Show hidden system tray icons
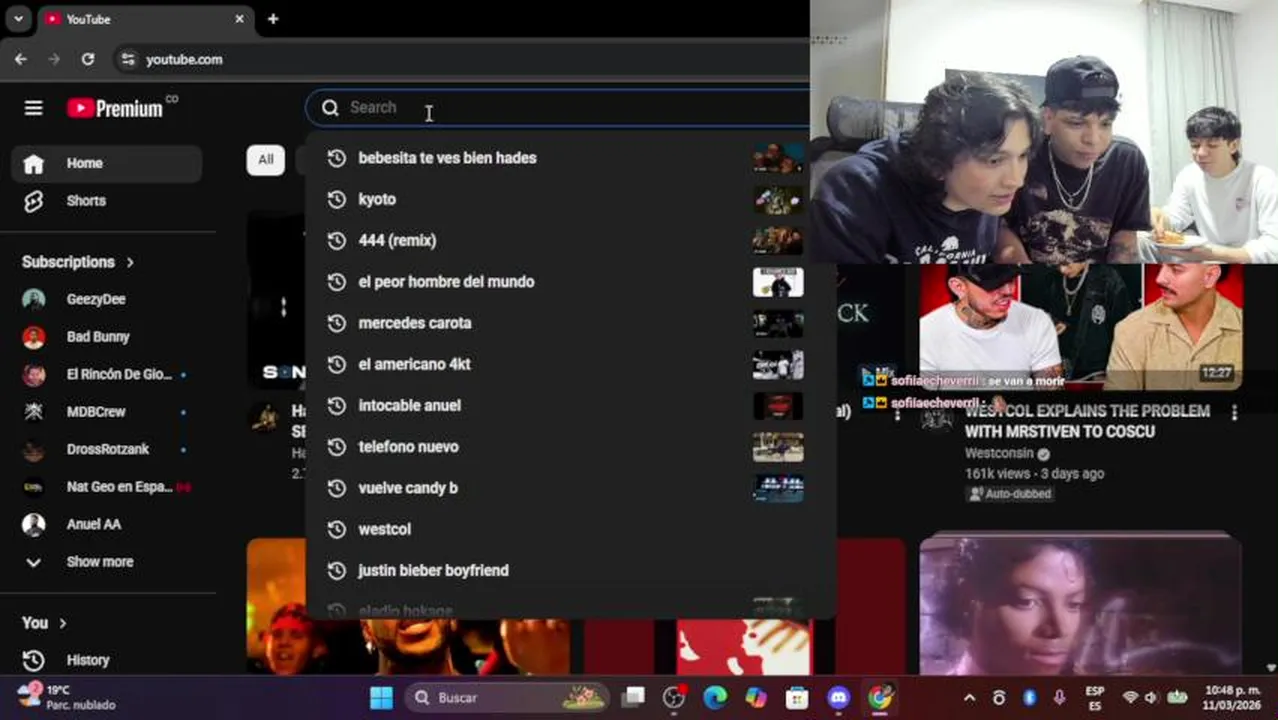The image size is (1278, 720). (969, 698)
